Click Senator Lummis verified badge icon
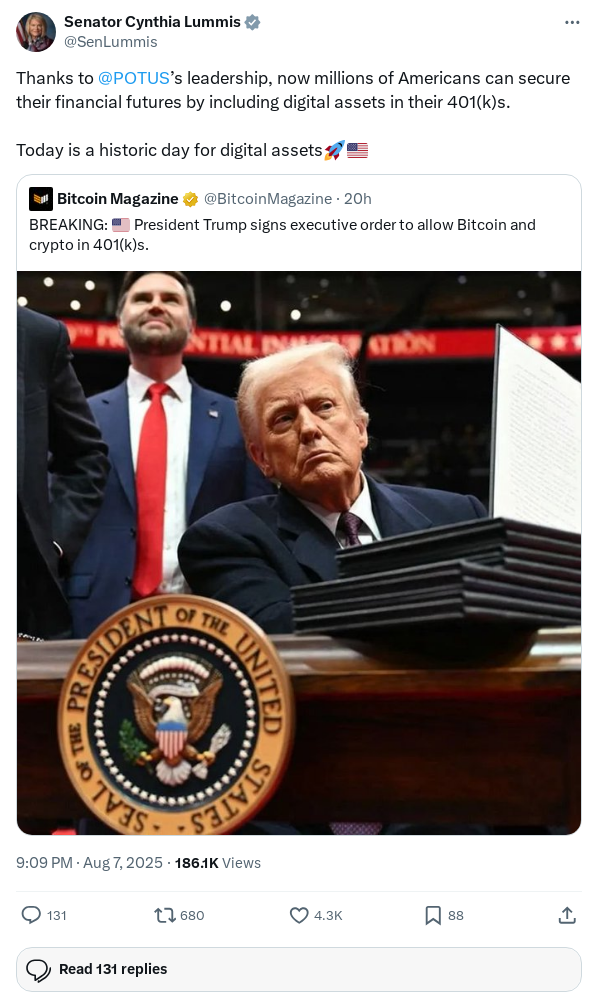Screen dimensions: 598x1000 252,22
